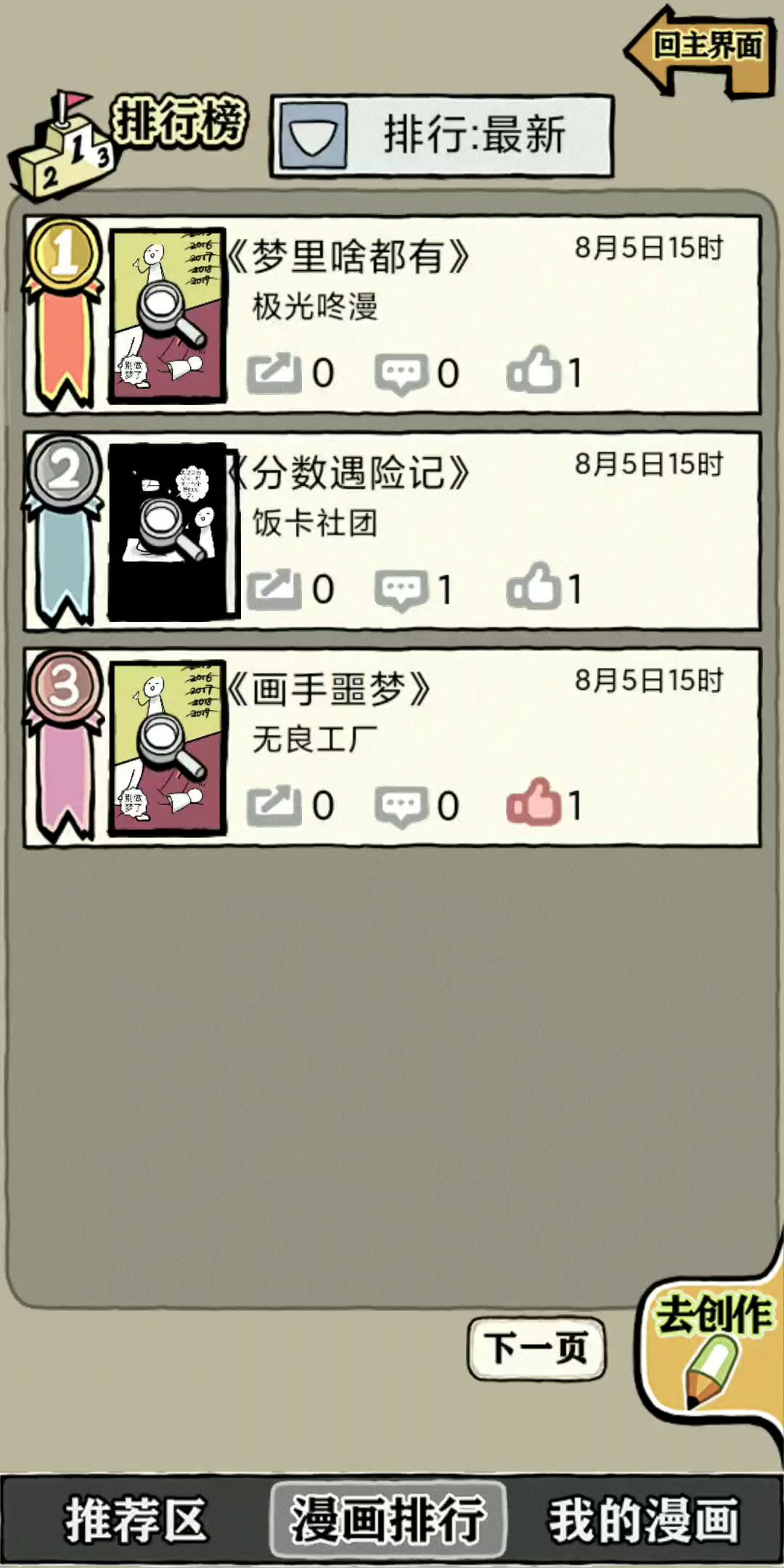The height and width of the screenshot is (1568, 784).
Task: Select the 漫画排行 tab
Action: [388, 1520]
